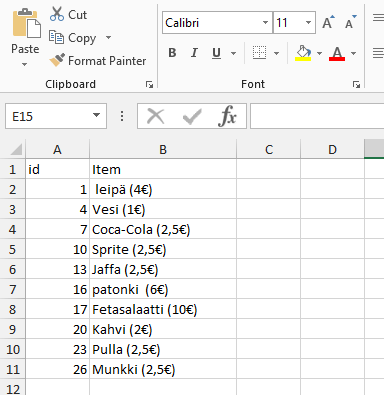
Task: Select id cell with value 26
Action: 57,369
